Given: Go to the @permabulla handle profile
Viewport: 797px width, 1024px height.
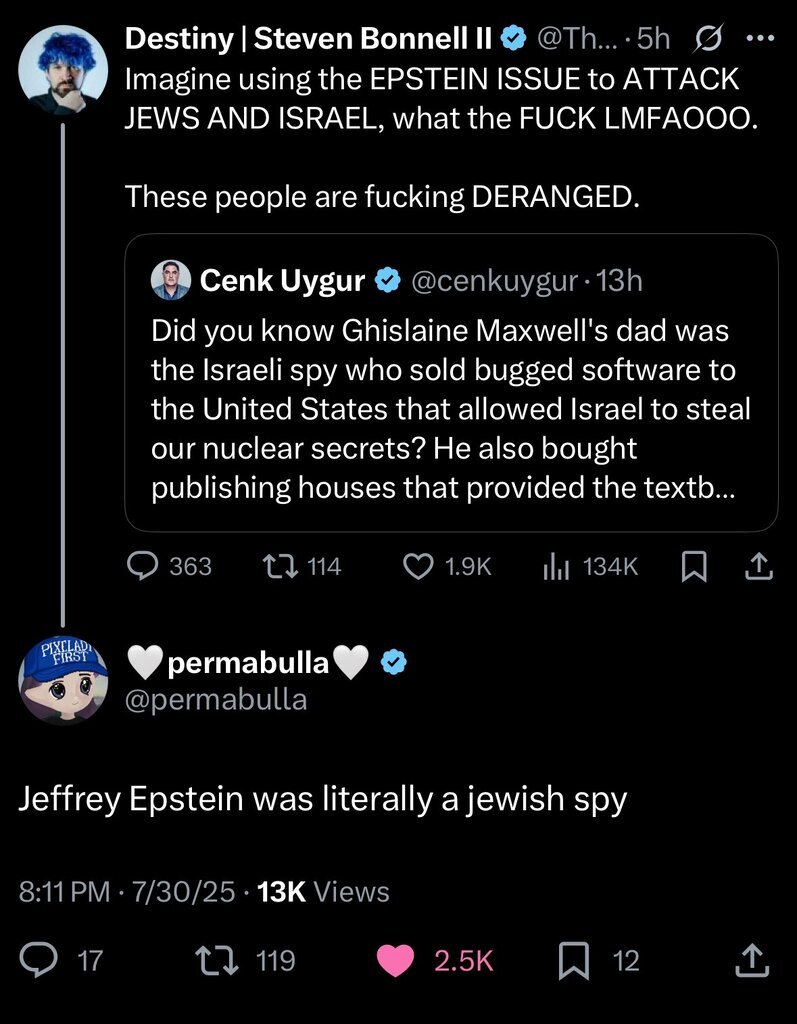Looking at the screenshot, I should click(216, 699).
